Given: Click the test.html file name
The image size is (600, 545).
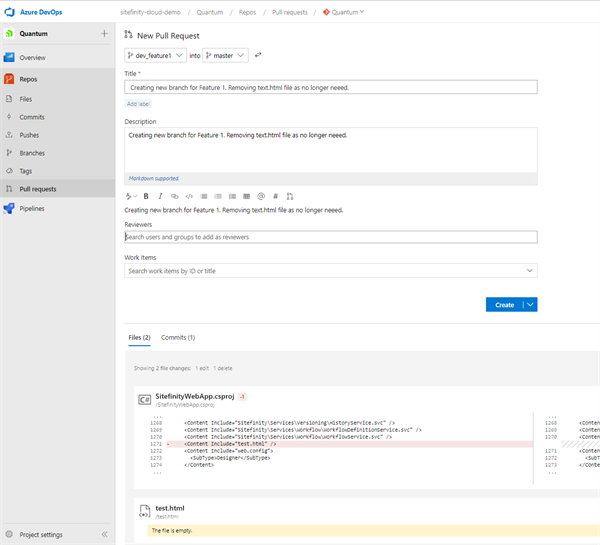Looking at the screenshot, I should pyautogui.click(x=170, y=508).
